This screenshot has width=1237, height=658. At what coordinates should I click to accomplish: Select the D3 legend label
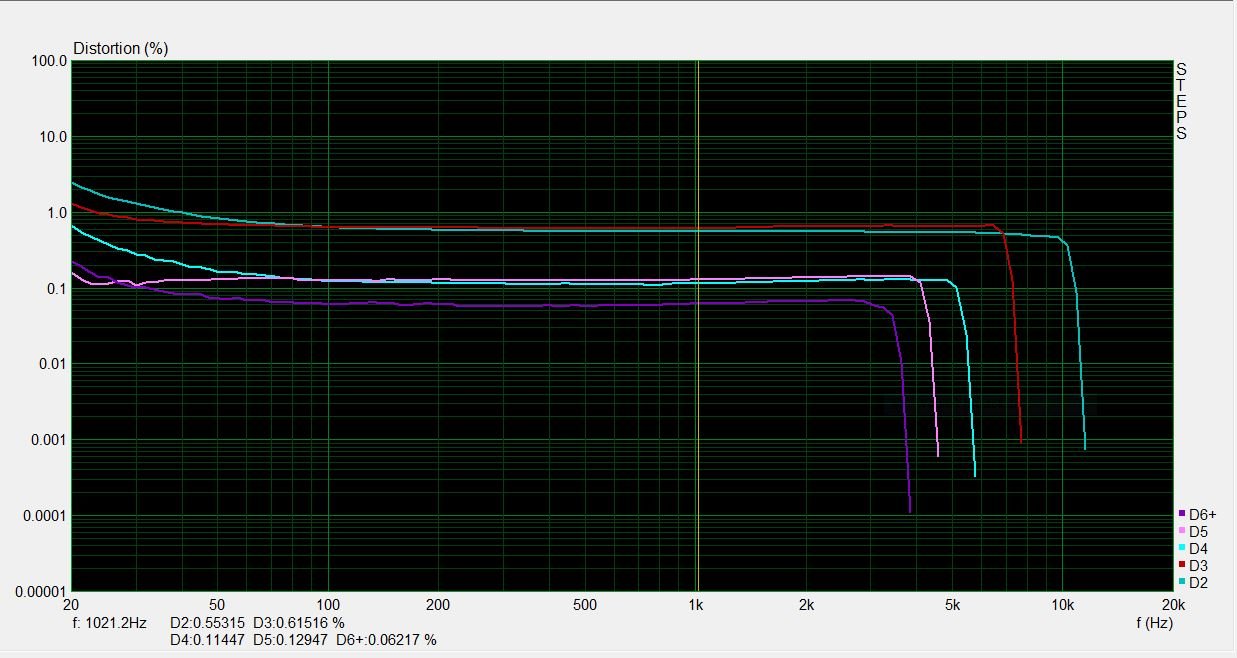pyautogui.click(x=1198, y=565)
